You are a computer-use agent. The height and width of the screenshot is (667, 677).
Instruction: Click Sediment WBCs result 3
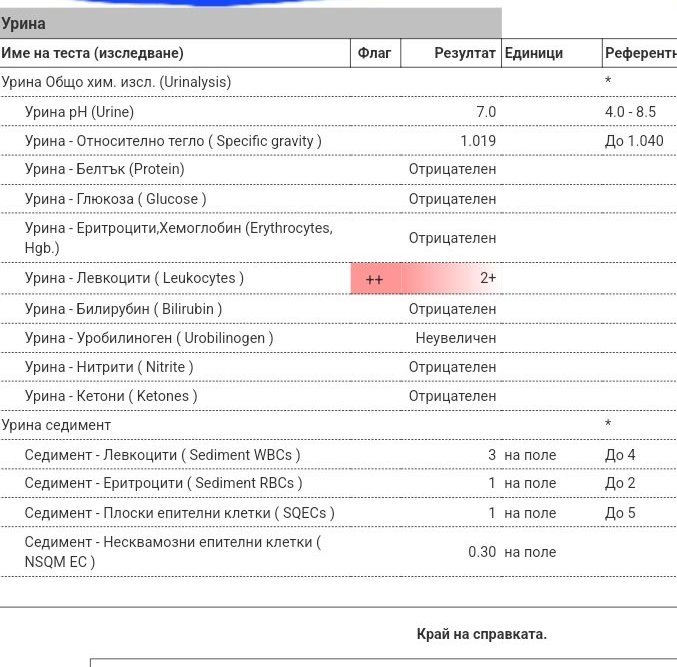[x=492, y=455]
